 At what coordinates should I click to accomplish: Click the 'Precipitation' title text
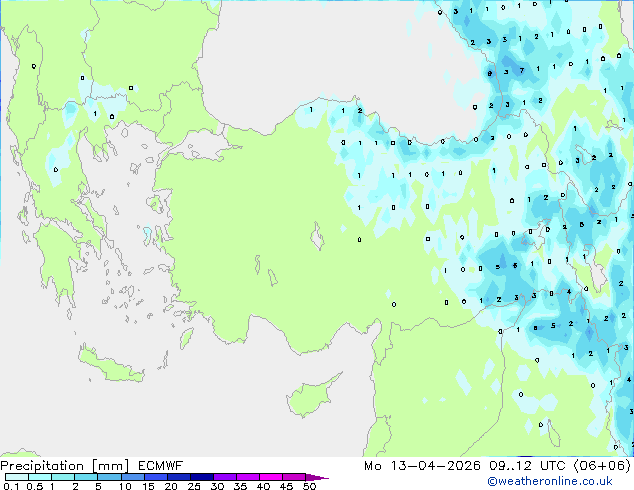click(x=42, y=466)
